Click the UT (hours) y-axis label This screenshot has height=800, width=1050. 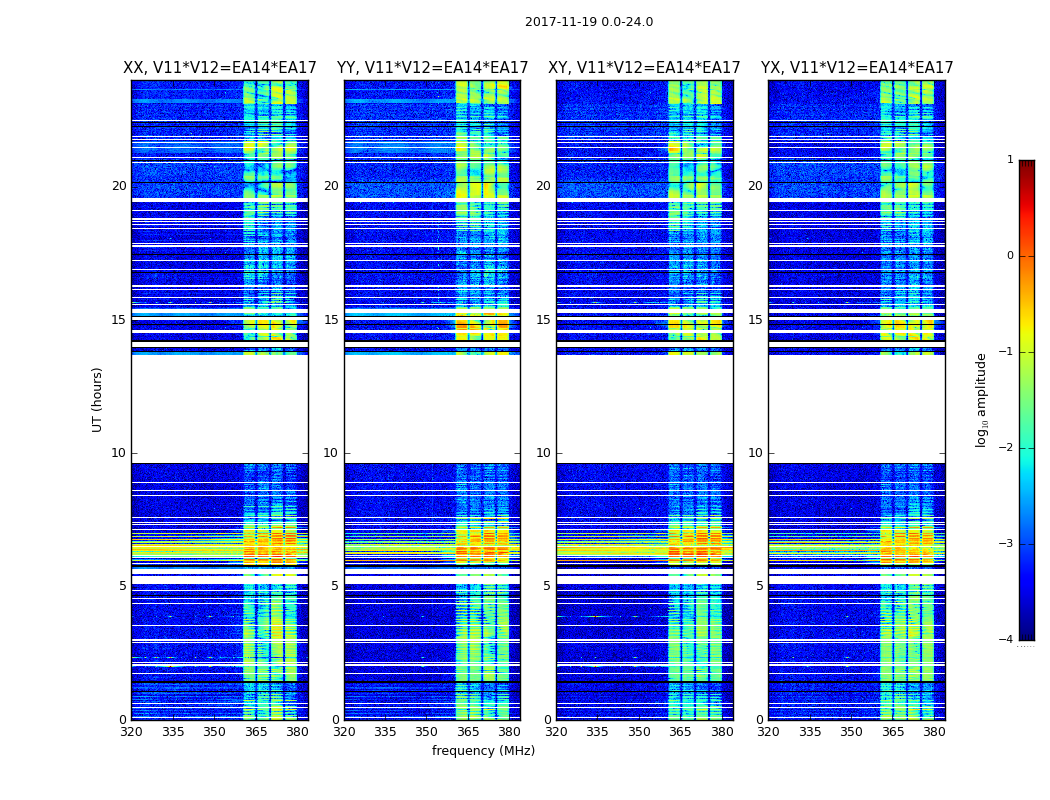[x=98, y=399]
